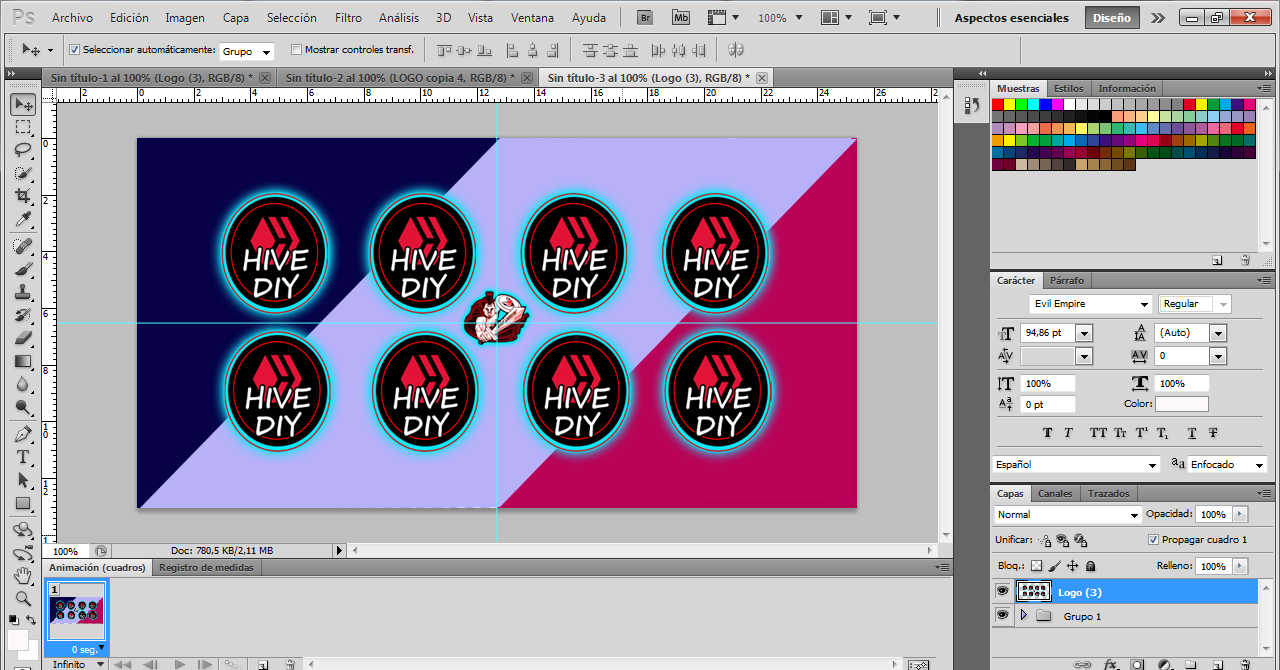Select the Zoom tool in the toolbox
The height and width of the screenshot is (670, 1280).
pos(23,599)
